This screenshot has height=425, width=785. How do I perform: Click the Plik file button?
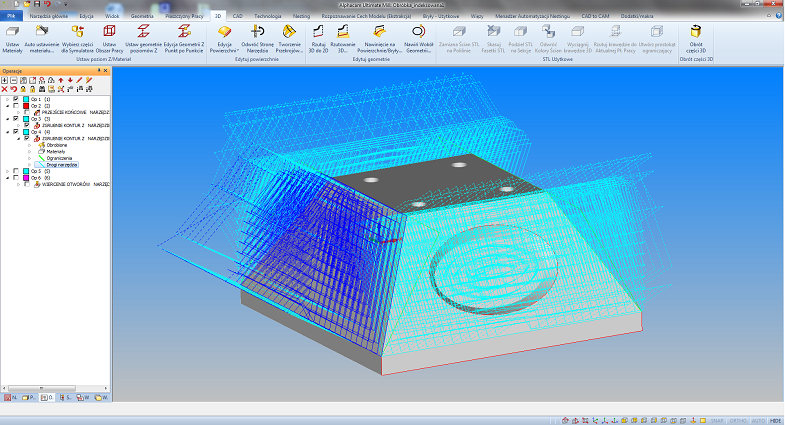pos(11,17)
